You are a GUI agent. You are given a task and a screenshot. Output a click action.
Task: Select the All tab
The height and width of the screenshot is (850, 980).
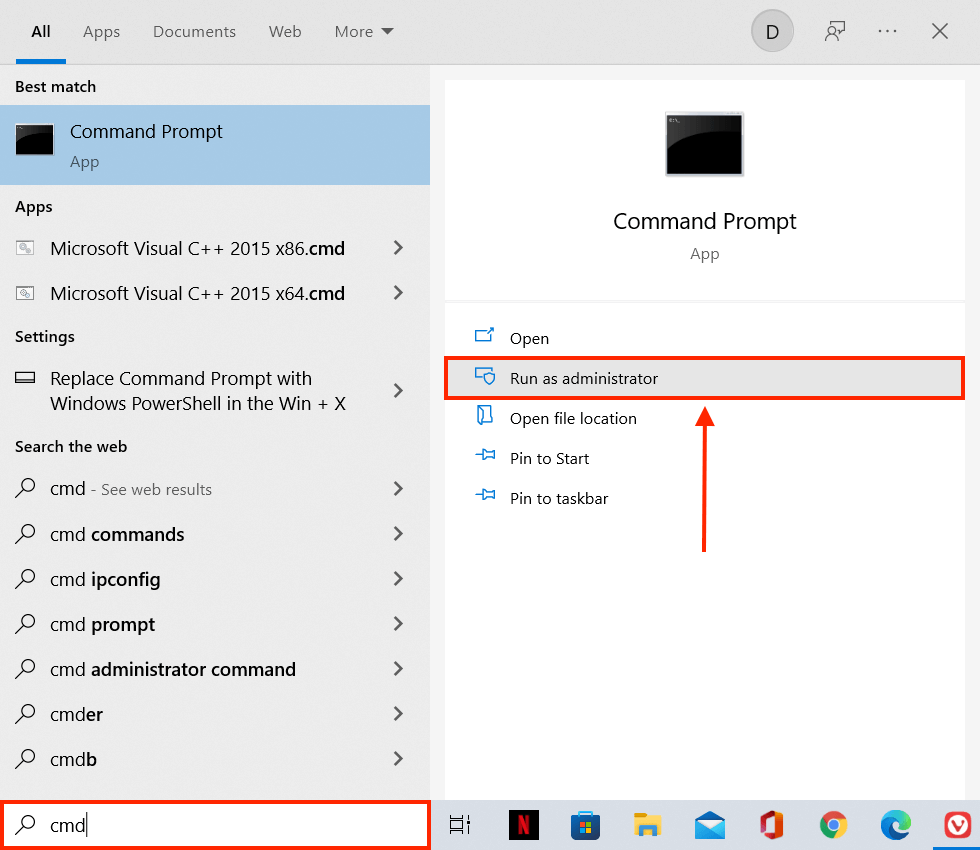41,31
